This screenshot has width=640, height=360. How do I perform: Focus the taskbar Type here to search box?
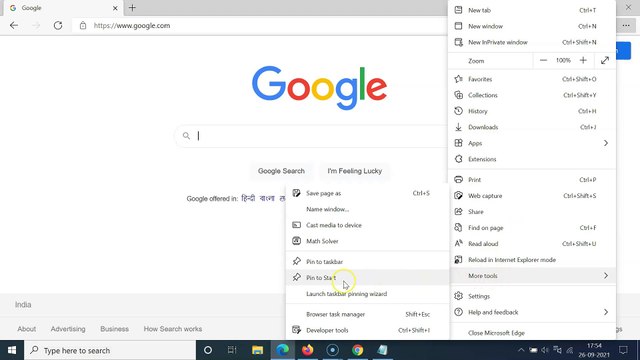pos(110,350)
